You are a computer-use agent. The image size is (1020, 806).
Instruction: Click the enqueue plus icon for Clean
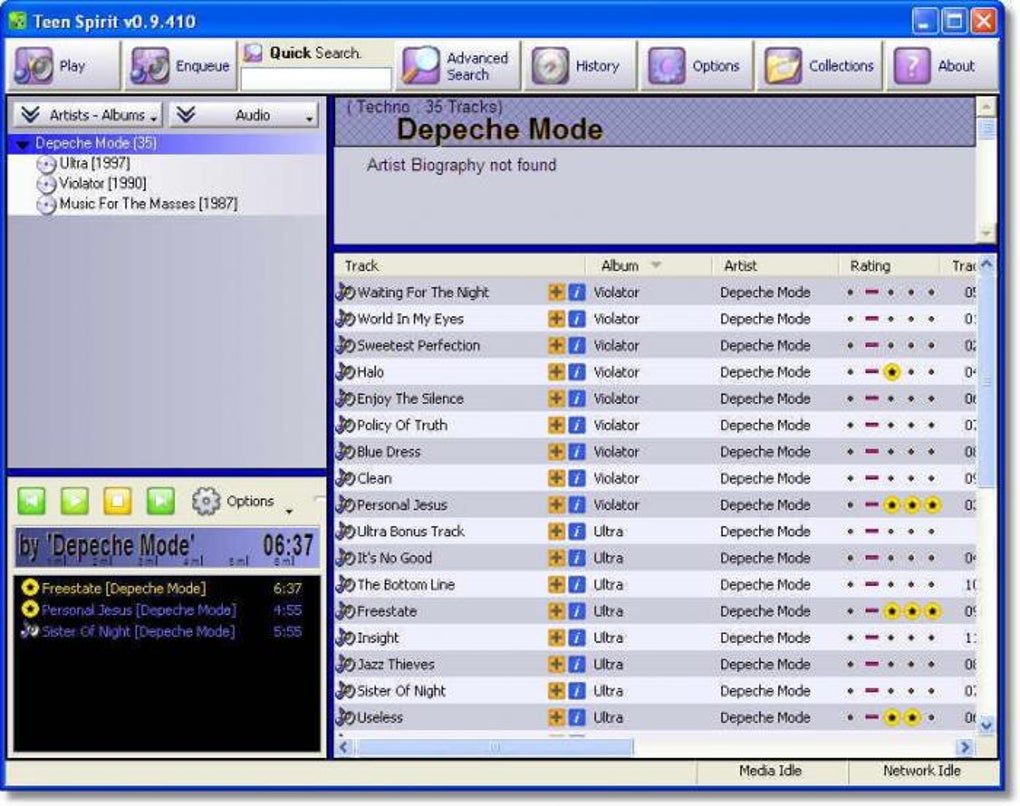[556, 478]
